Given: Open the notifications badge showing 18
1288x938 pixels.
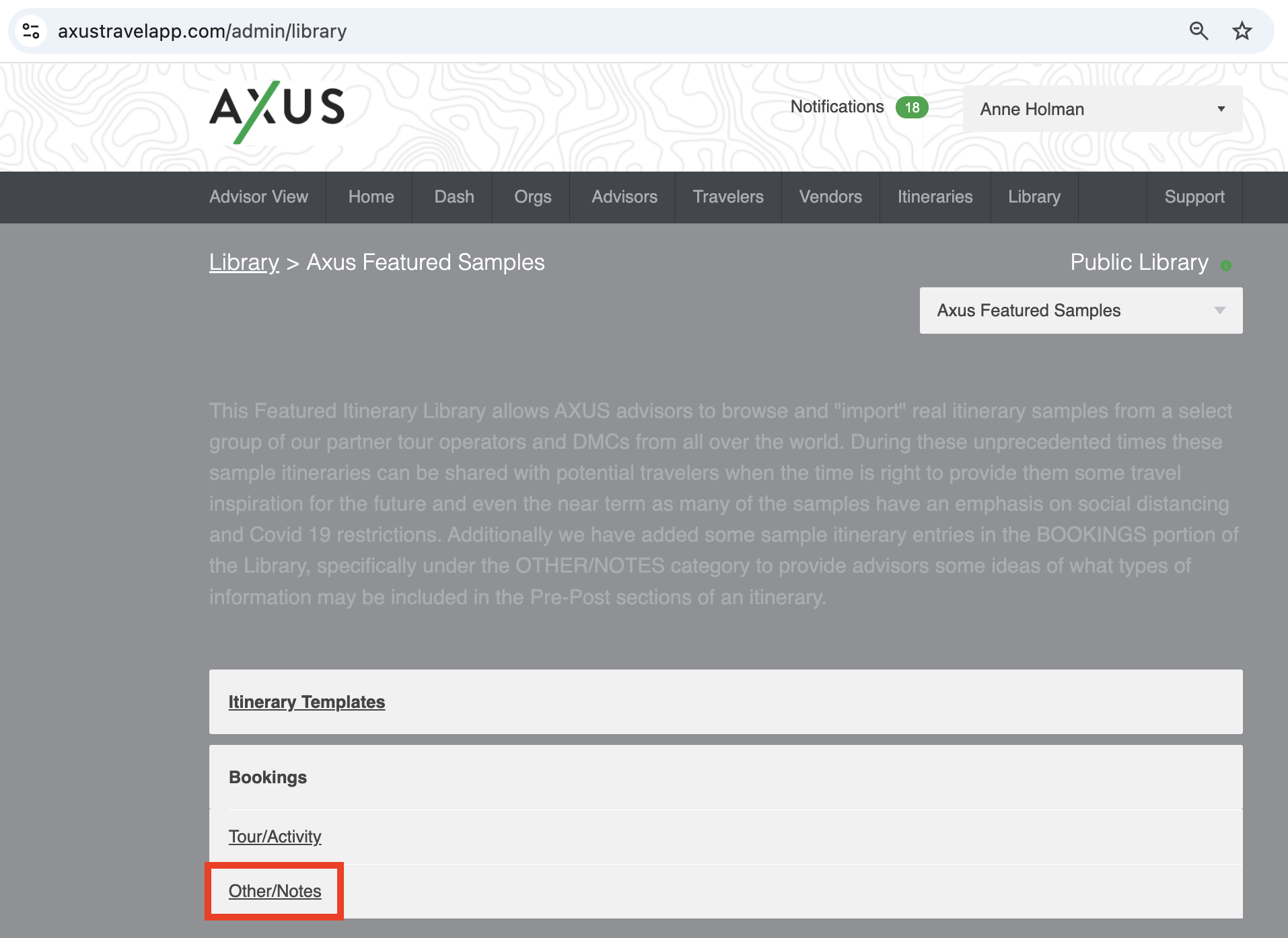Looking at the screenshot, I should pyautogui.click(x=912, y=108).
